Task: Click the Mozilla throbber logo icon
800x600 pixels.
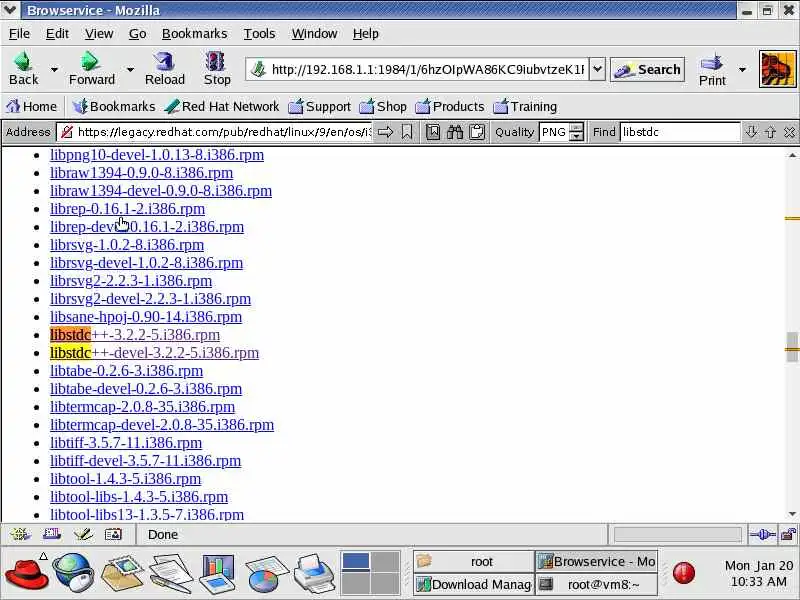Action: coord(777,69)
